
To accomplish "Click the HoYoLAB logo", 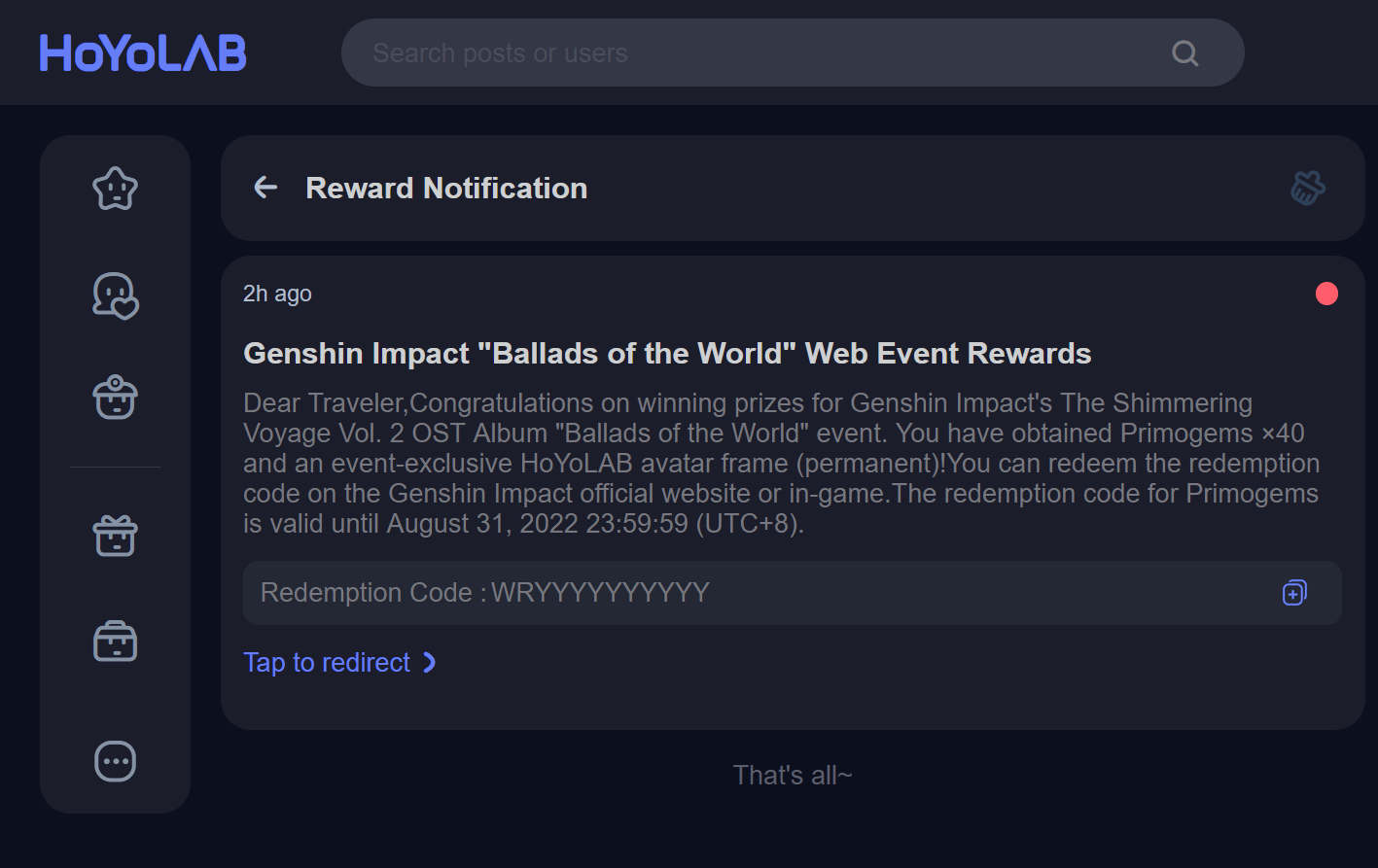I will (142, 53).
